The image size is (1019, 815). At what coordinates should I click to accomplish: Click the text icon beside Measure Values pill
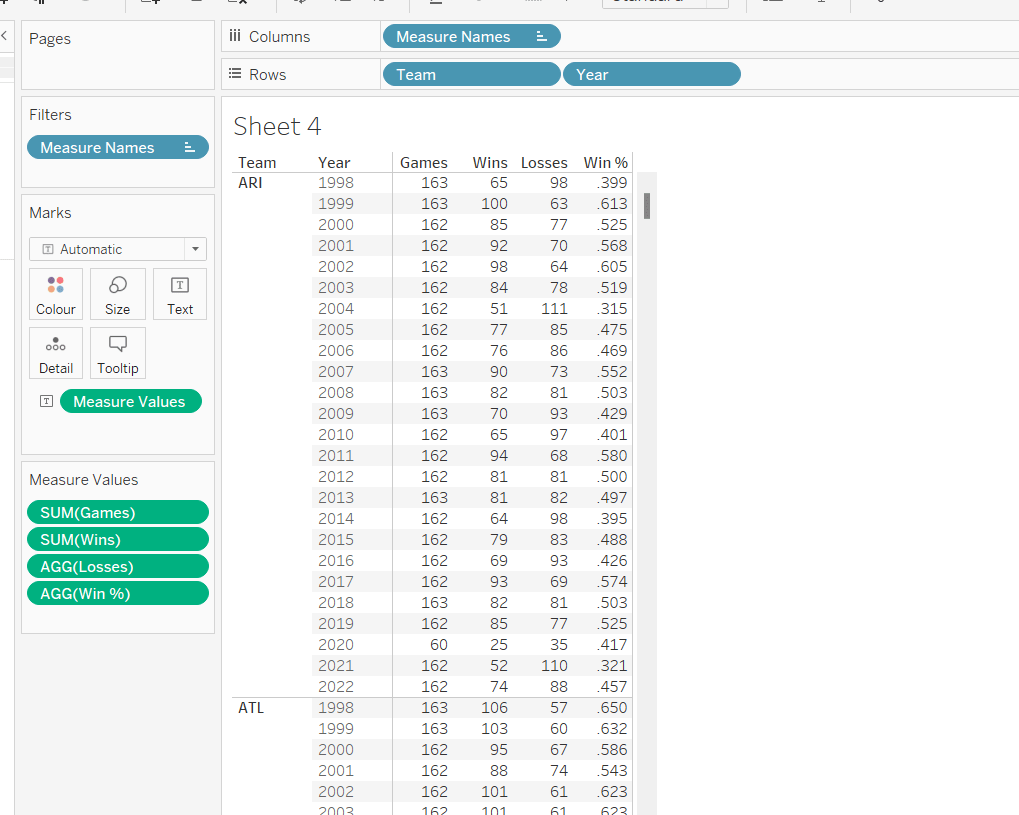tap(45, 401)
